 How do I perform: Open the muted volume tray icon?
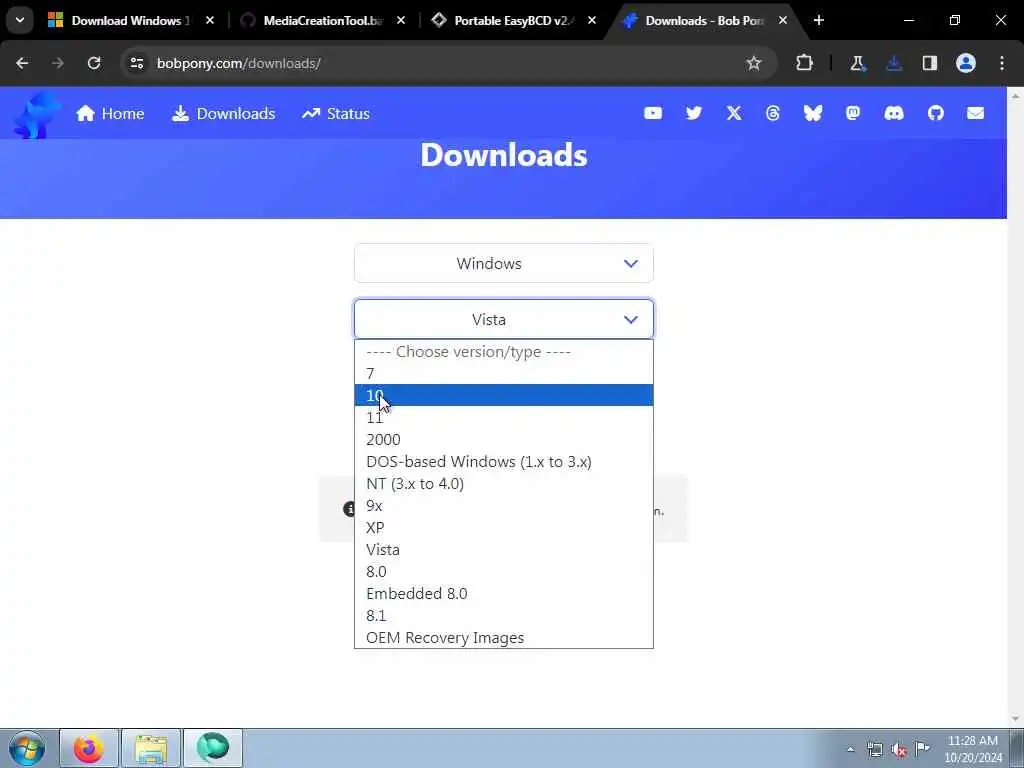[x=899, y=749]
